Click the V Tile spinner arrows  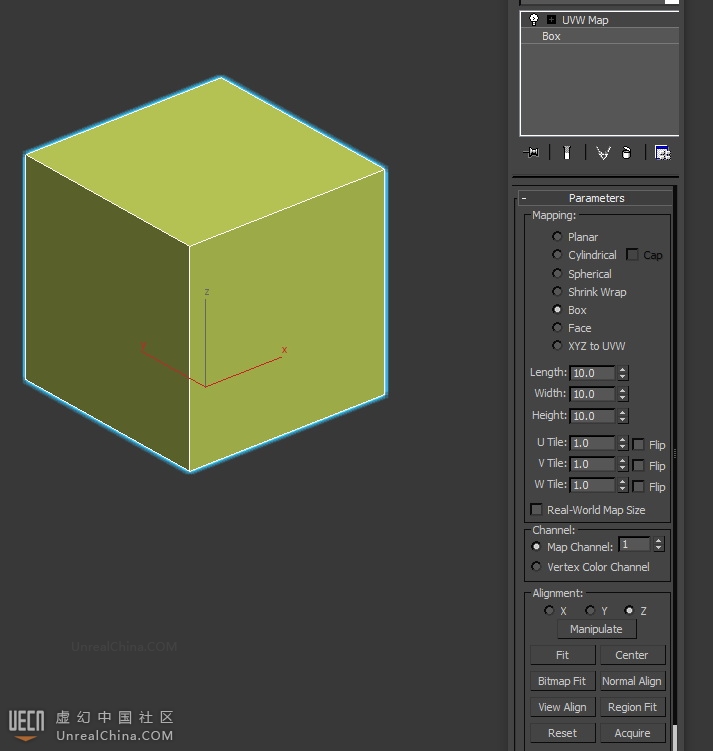622,464
